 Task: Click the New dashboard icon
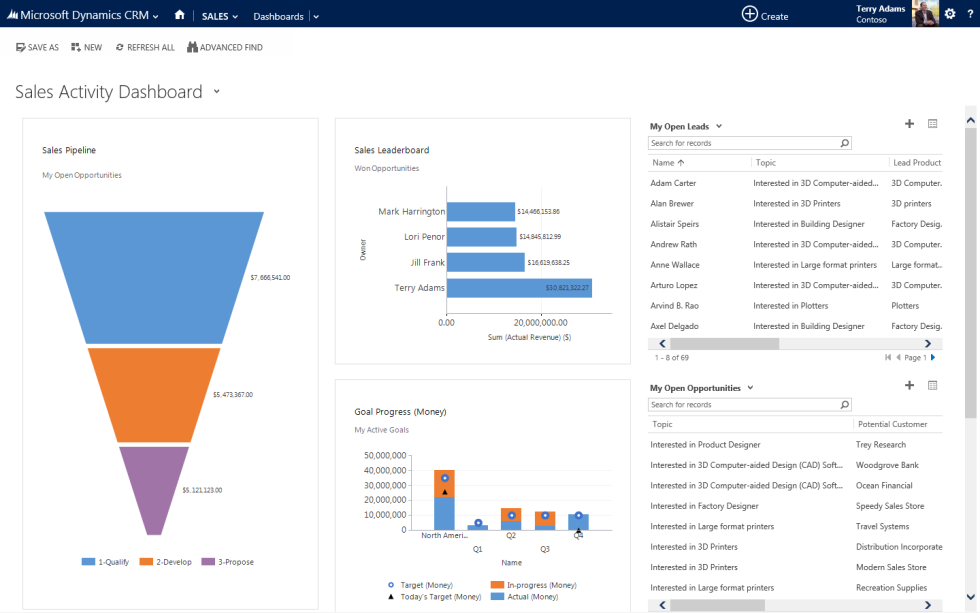(x=73, y=46)
